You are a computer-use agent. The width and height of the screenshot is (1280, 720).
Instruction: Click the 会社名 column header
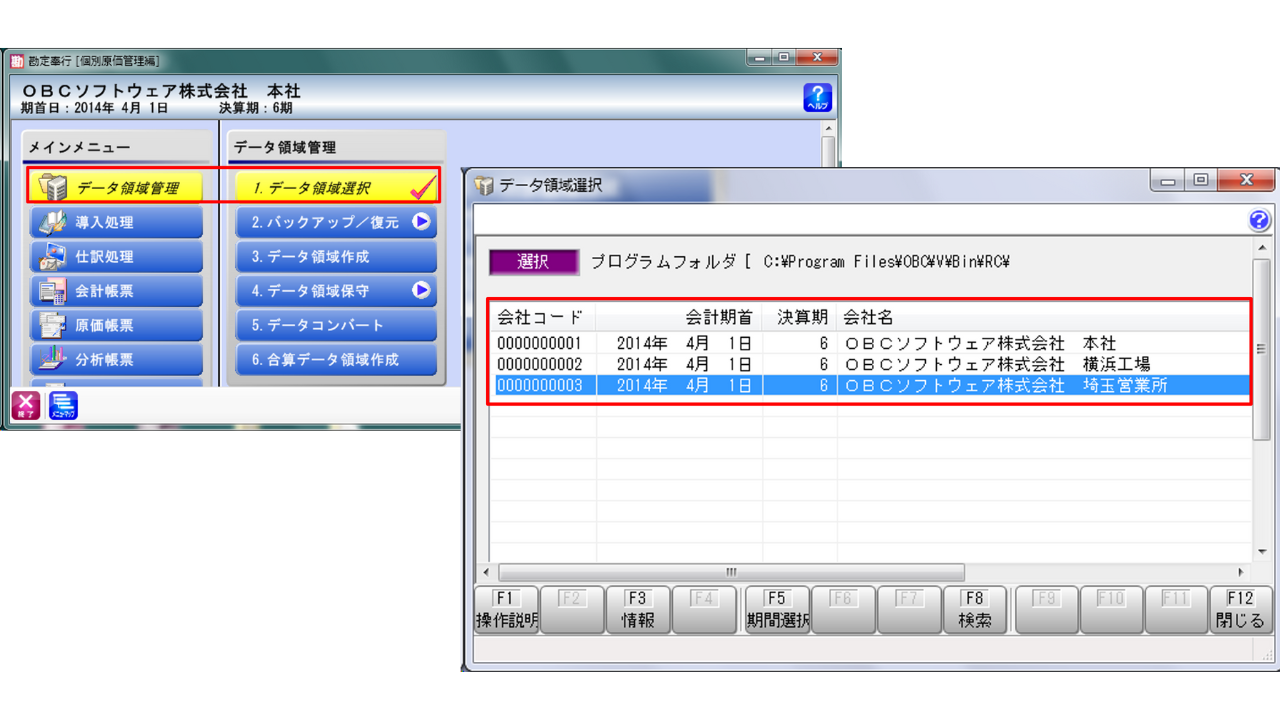[x=1044, y=318]
